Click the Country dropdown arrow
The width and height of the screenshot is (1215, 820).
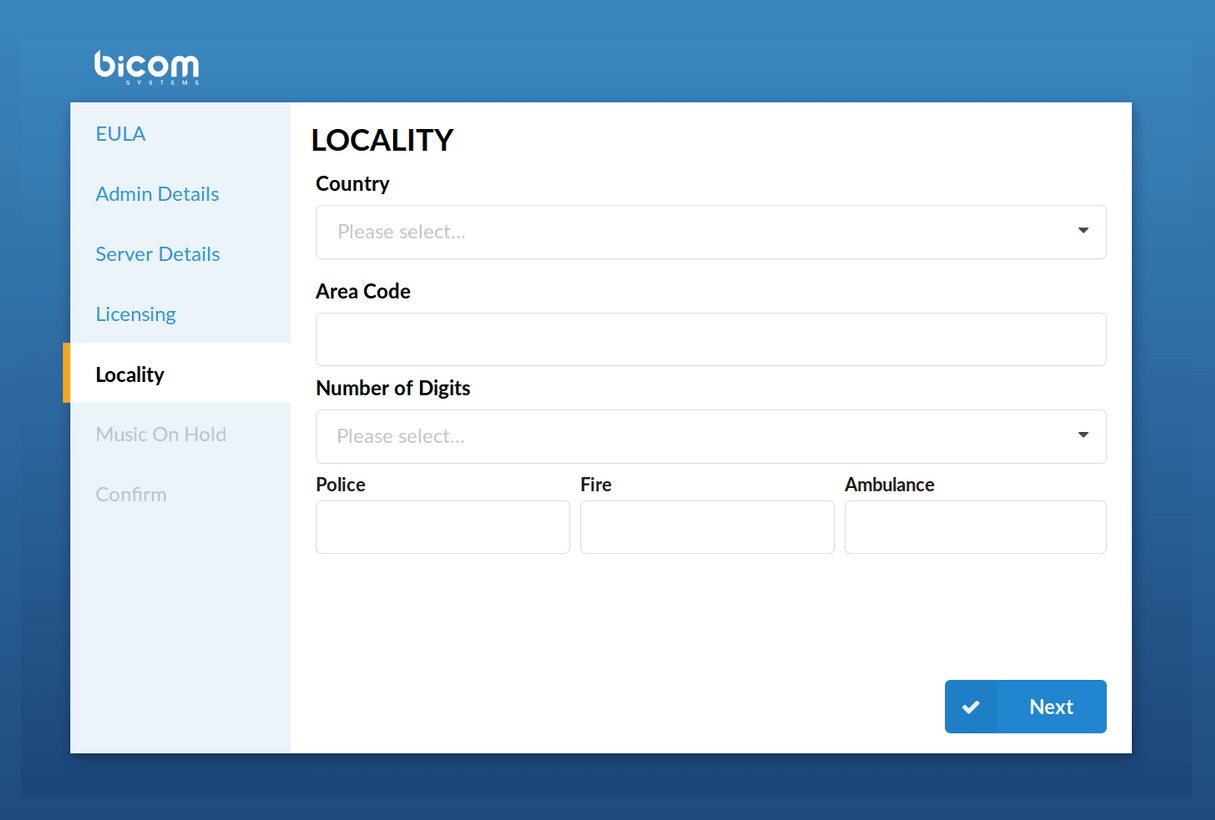click(1083, 231)
